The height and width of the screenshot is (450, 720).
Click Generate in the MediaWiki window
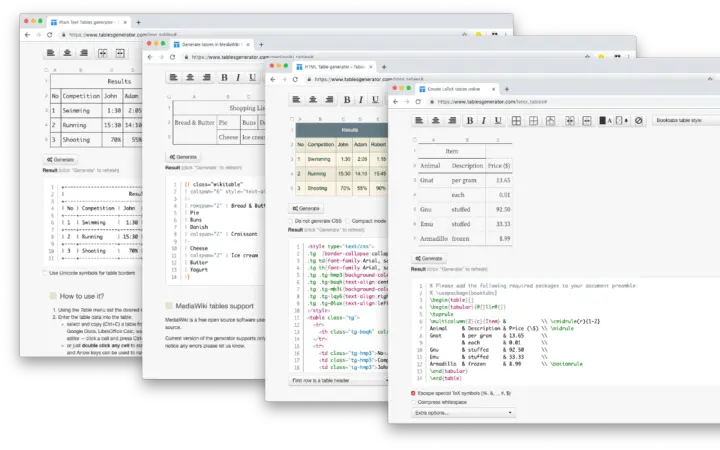point(183,157)
